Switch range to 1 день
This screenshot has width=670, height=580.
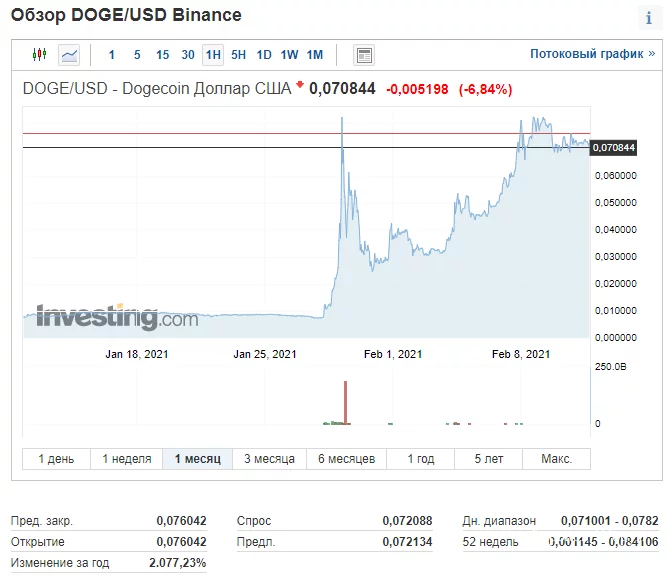point(56,459)
